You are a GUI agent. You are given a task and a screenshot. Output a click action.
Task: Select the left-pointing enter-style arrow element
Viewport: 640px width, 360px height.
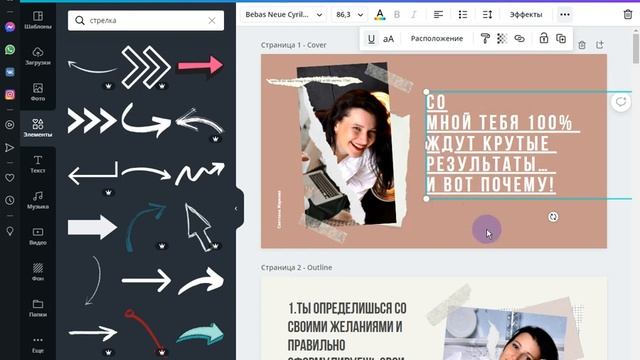(93, 173)
